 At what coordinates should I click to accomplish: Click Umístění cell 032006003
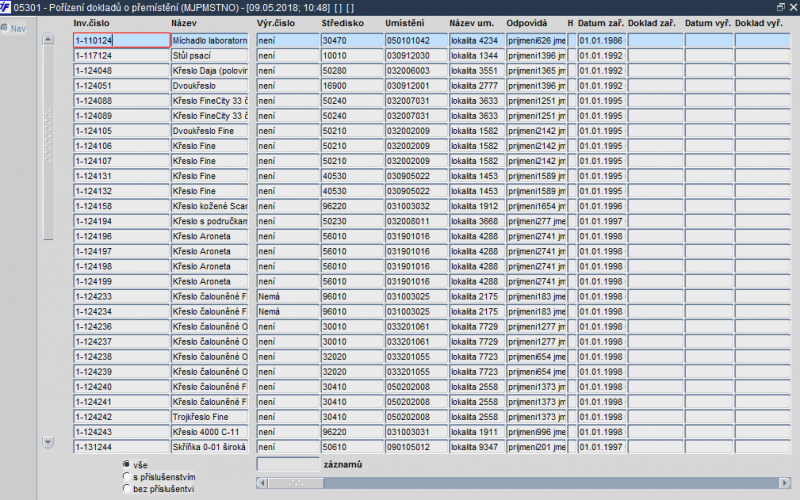(x=416, y=70)
